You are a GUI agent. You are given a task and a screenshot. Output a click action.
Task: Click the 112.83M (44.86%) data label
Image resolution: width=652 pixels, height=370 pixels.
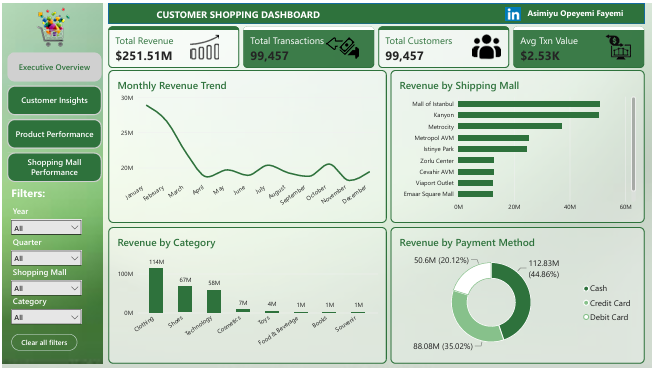pyautogui.click(x=544, y=269)
